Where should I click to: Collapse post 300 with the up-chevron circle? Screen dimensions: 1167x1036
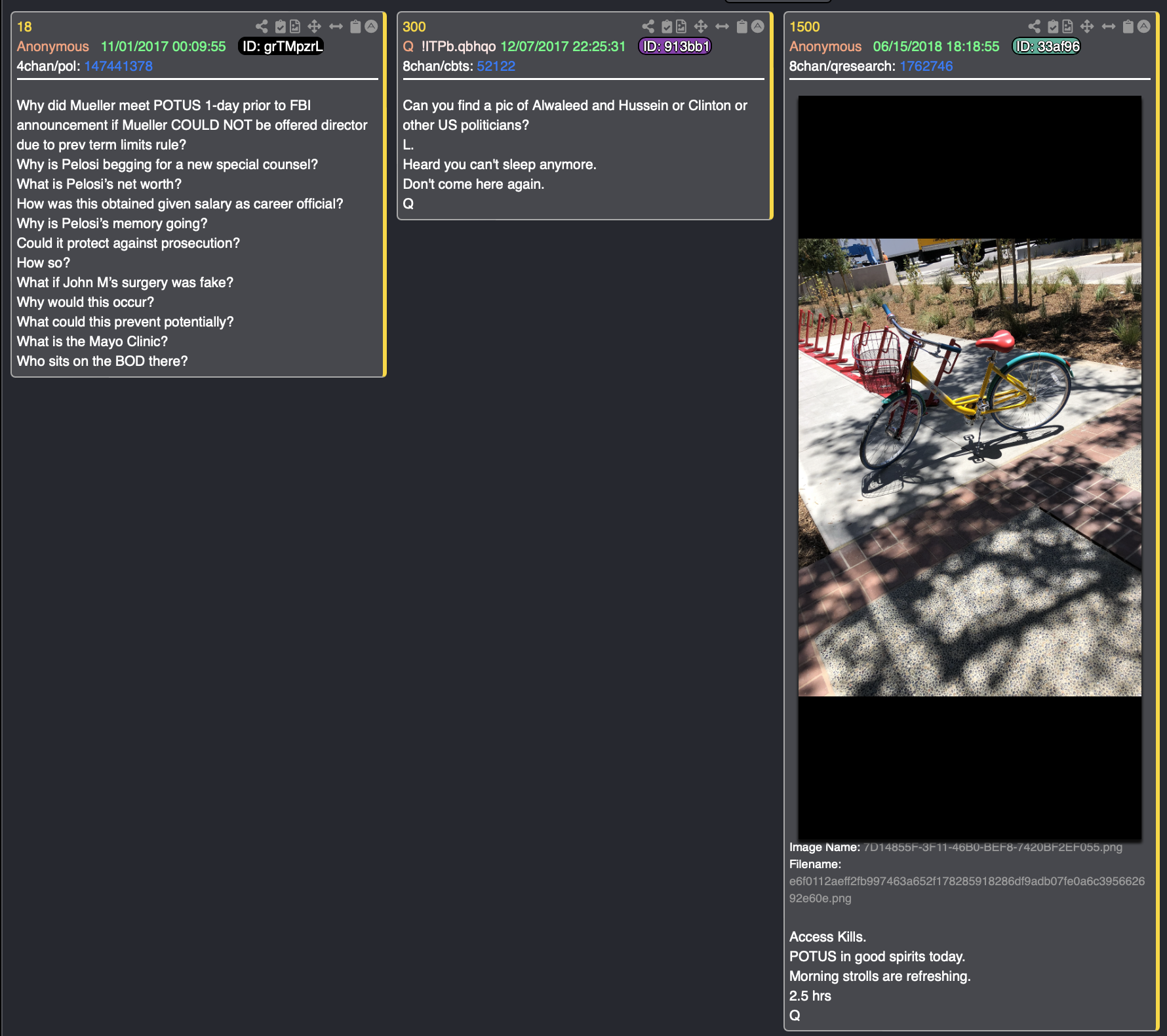(x=757, y=26)
